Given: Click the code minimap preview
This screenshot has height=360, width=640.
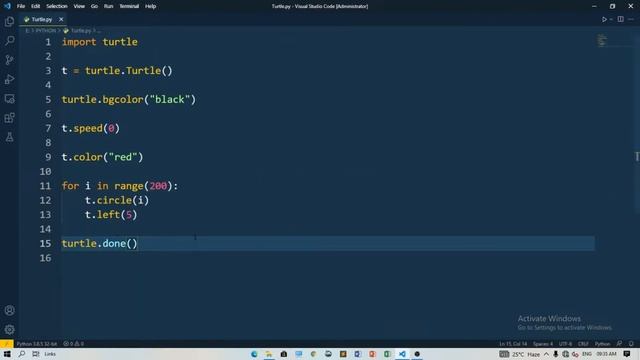Looking at the screenshot, I should (x=602, y=40).
